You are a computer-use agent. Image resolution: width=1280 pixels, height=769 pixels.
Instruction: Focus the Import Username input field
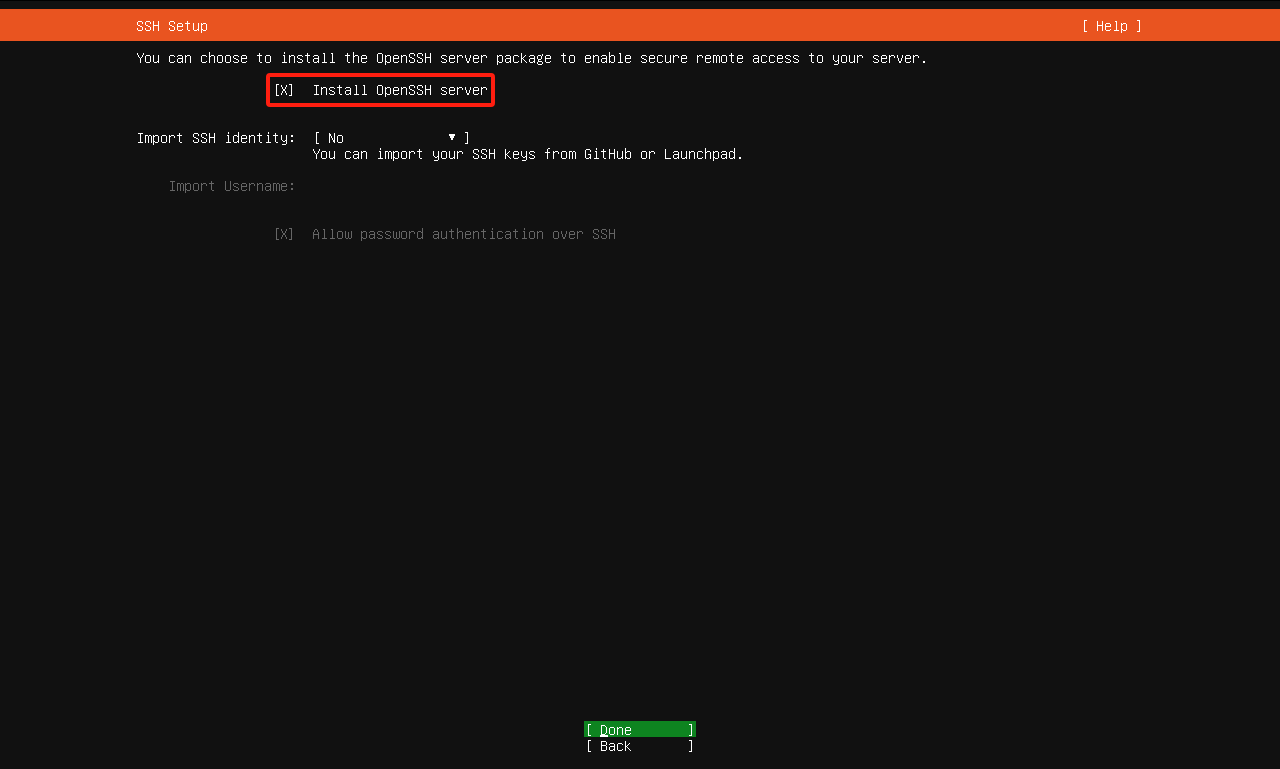pyautogui.click(x=400, y=186)
